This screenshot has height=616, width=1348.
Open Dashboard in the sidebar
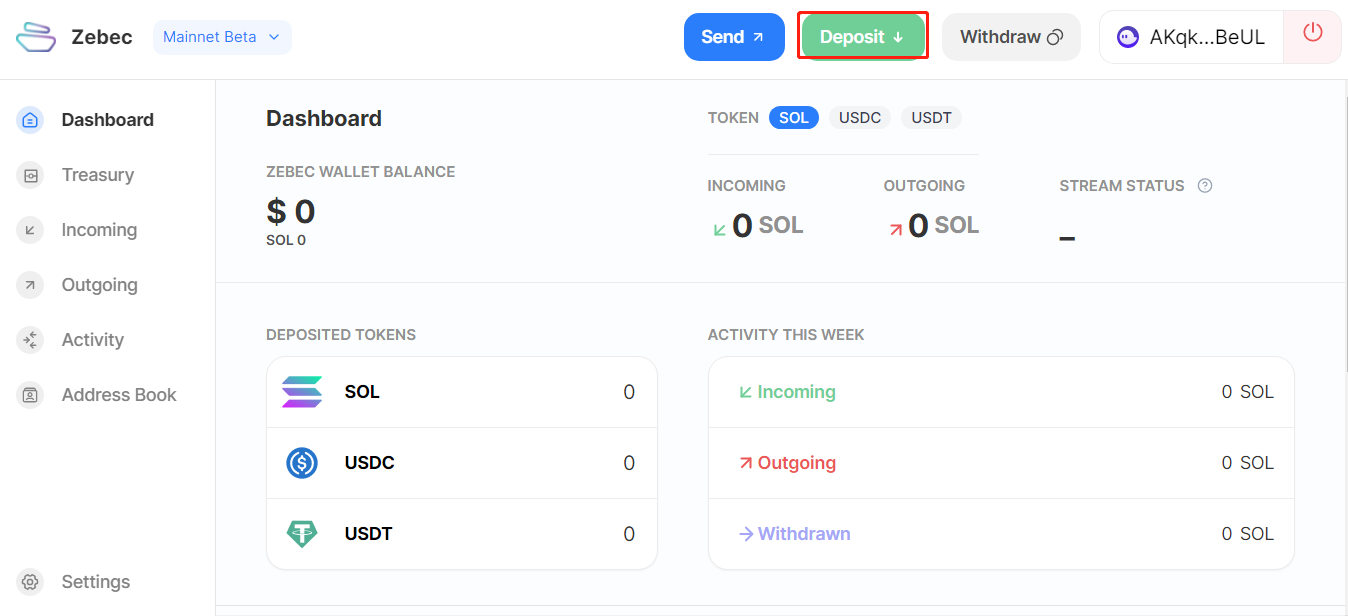click(107, 120)
